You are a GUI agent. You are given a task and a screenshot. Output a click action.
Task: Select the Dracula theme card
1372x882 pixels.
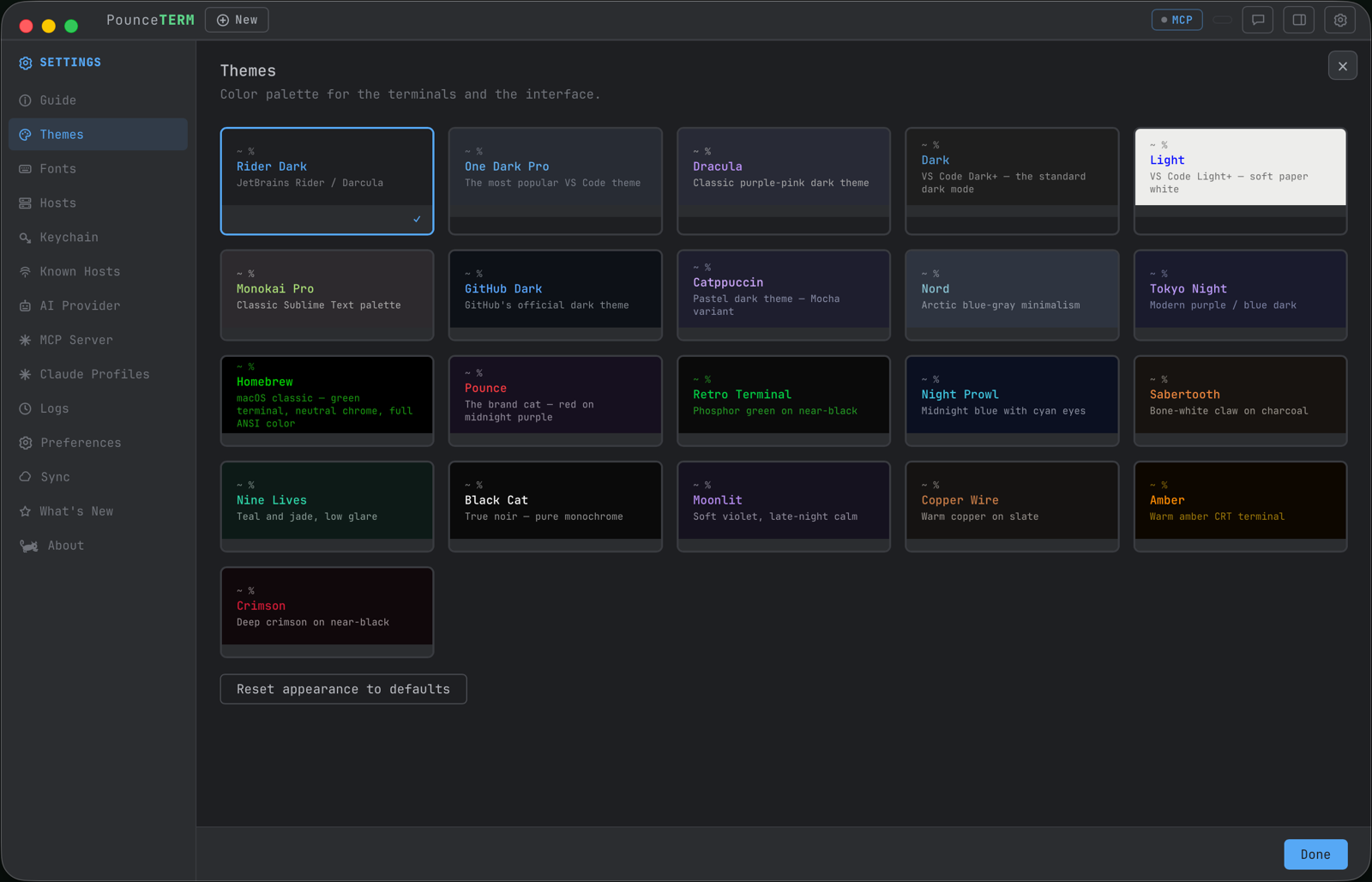(784, 181)
